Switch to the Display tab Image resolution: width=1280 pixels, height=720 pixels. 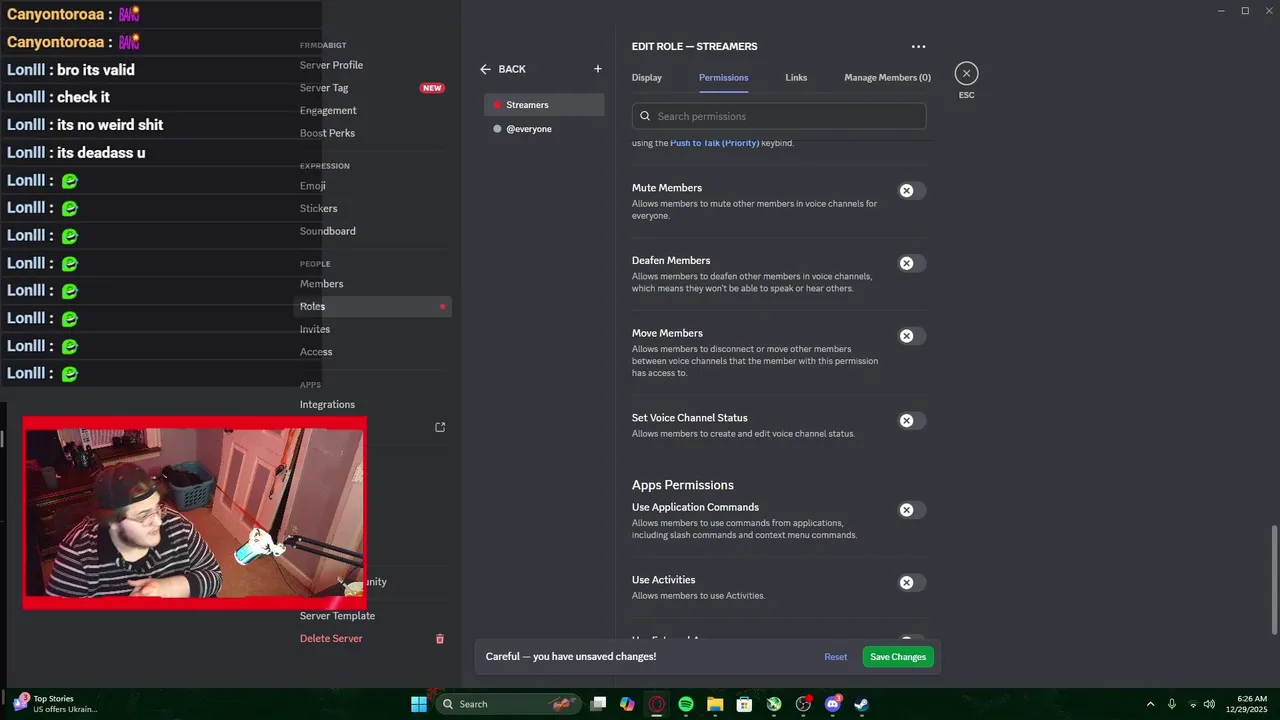pyautogui.click(x=647, y=77)
